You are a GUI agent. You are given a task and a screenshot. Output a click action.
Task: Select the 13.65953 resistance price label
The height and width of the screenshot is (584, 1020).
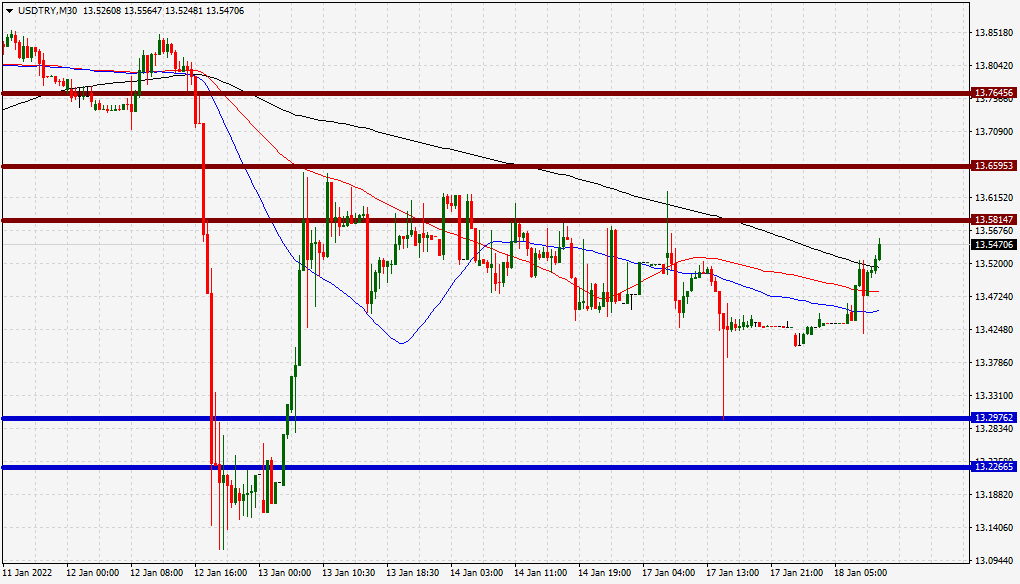click(993, 166)
